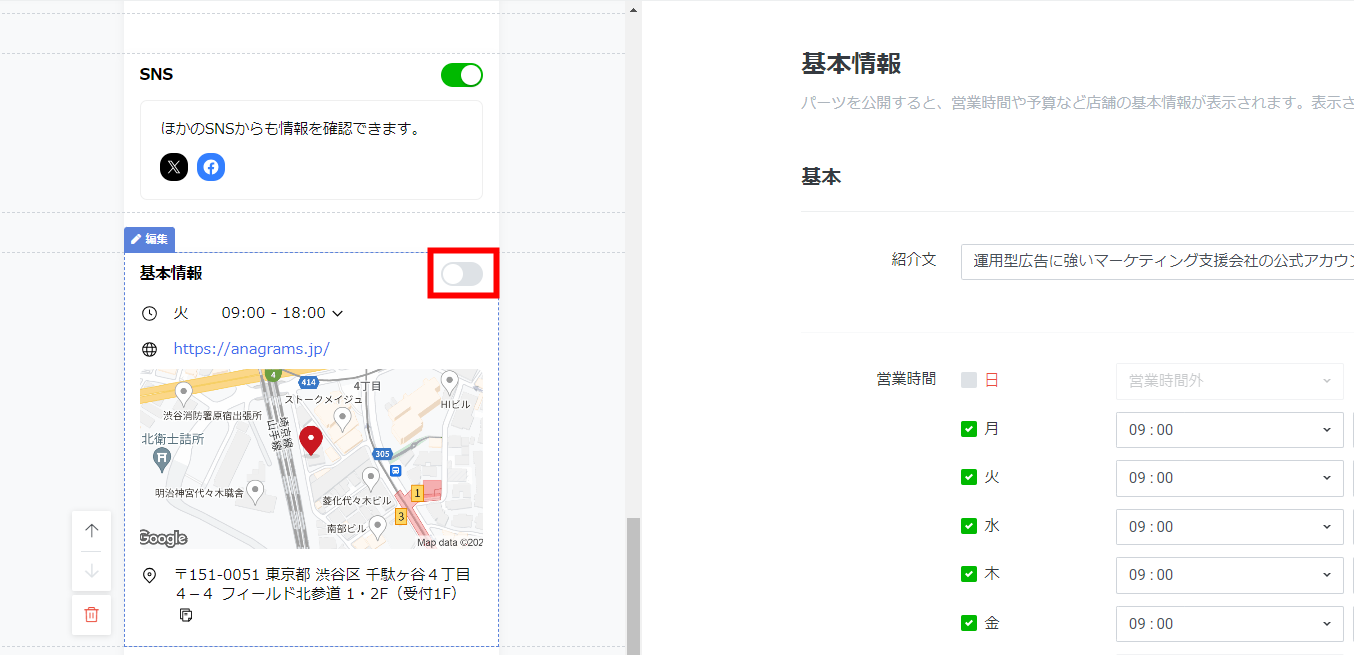Screen dimensions: 1354x655
Task: Disable the SNS toggle switch
Action: click(462, 75)
